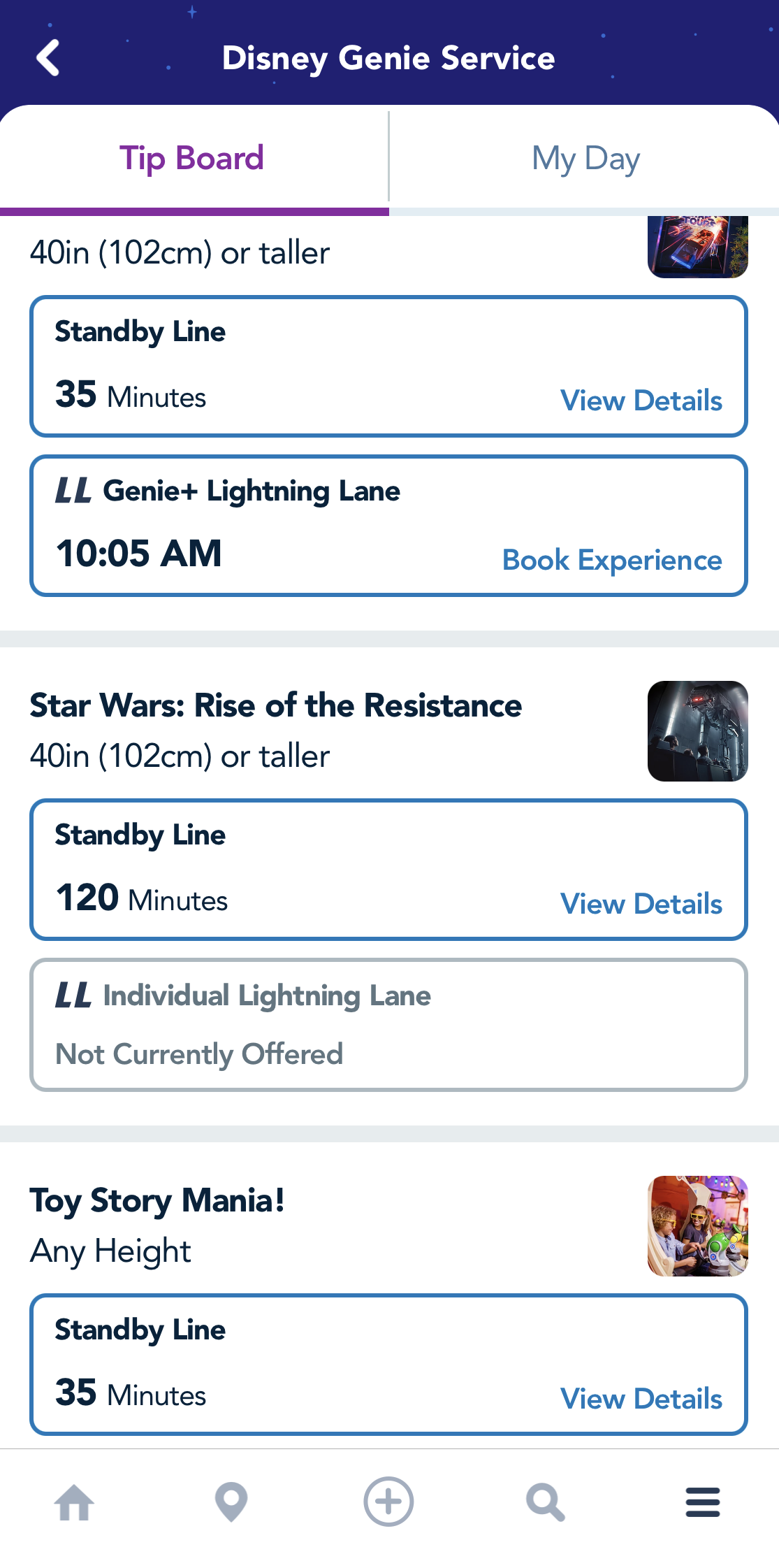Select the Tip Board tab
This screenshot has height=1568, width=779.
[x=191, y=159]
